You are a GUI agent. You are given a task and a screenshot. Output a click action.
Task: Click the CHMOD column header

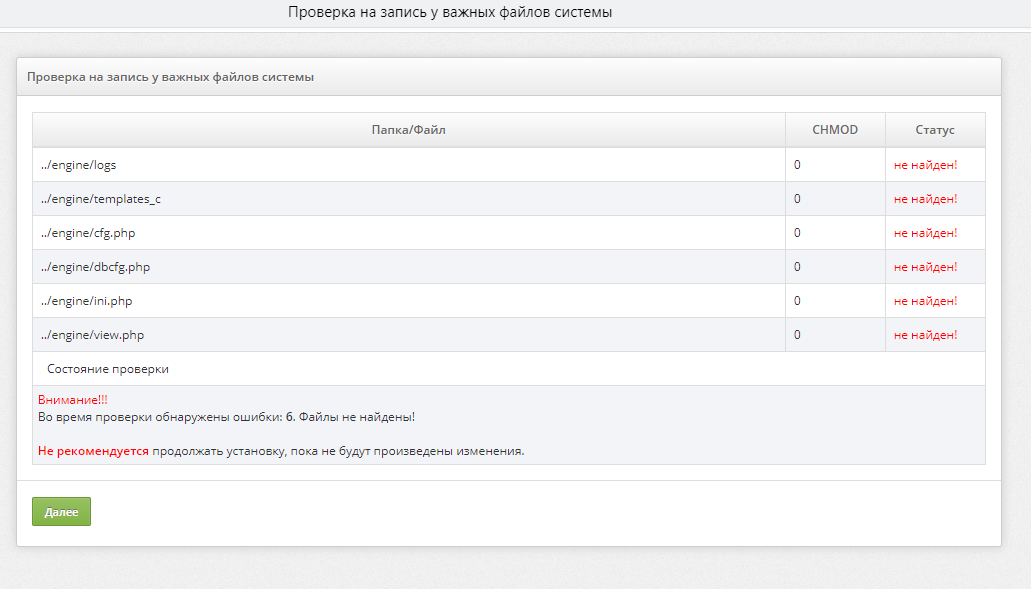[x=834, y=130]
